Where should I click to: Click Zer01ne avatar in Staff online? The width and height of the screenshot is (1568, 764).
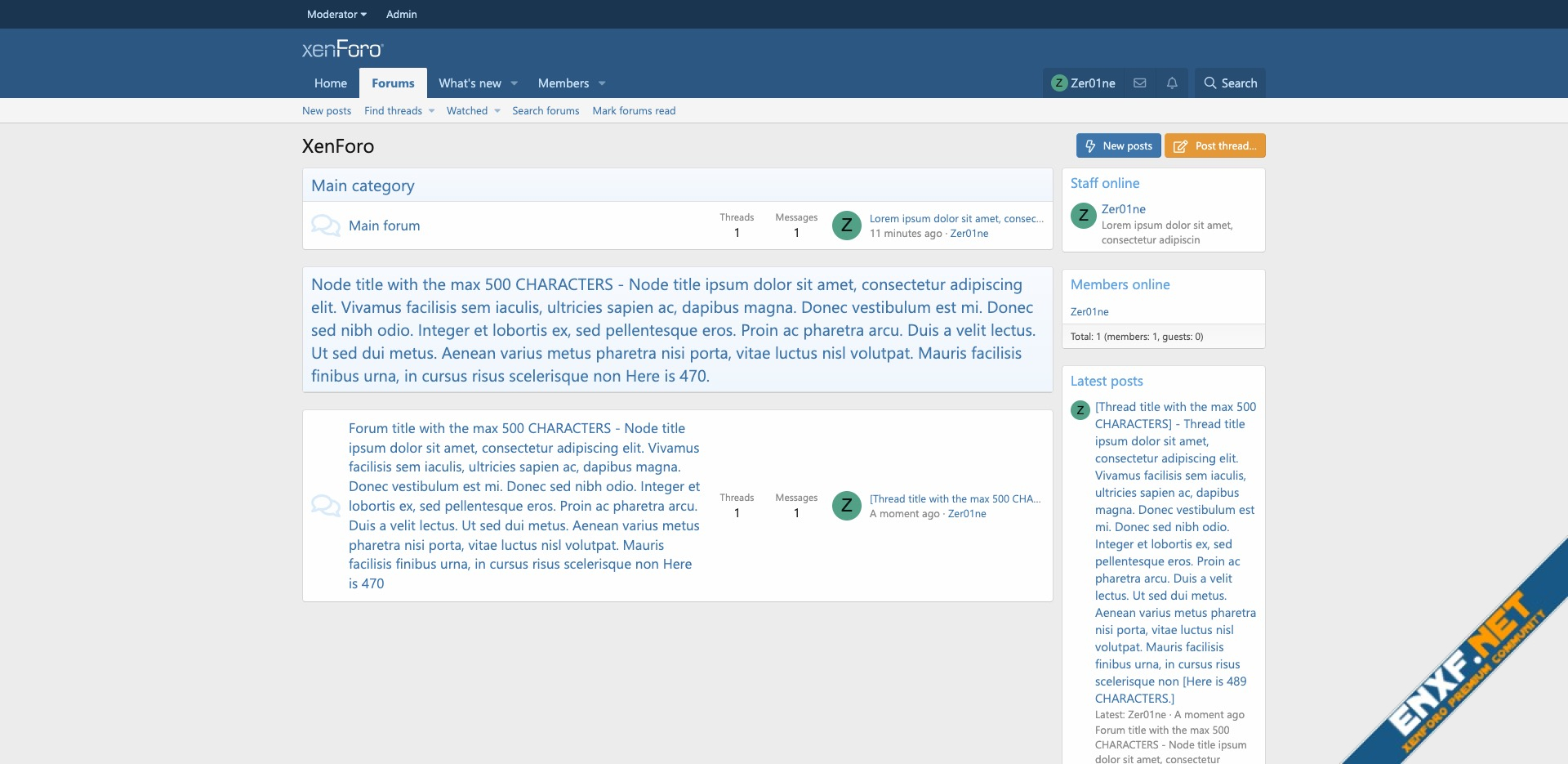(1084, 216)
